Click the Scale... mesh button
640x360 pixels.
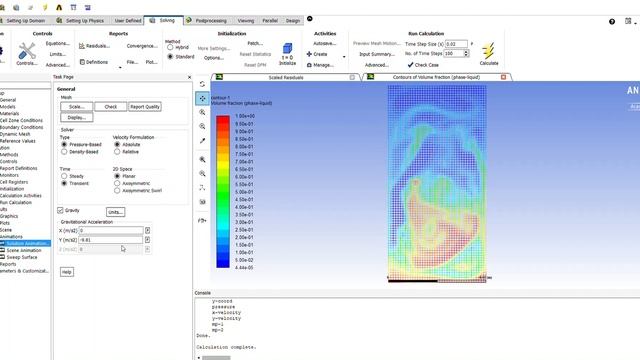[x=77, y=107]
